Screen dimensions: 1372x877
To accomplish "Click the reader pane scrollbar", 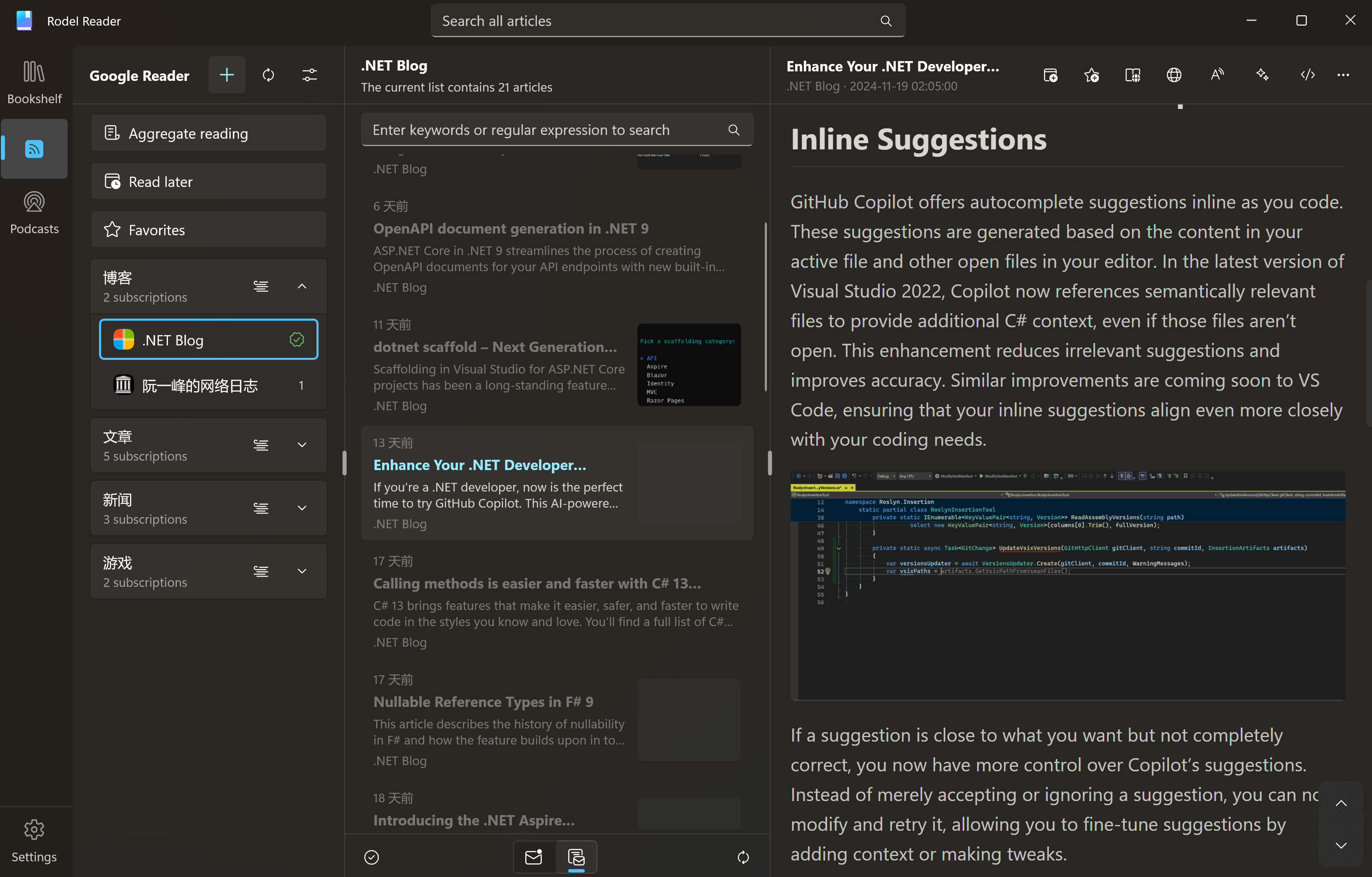I will [1369, 353].
